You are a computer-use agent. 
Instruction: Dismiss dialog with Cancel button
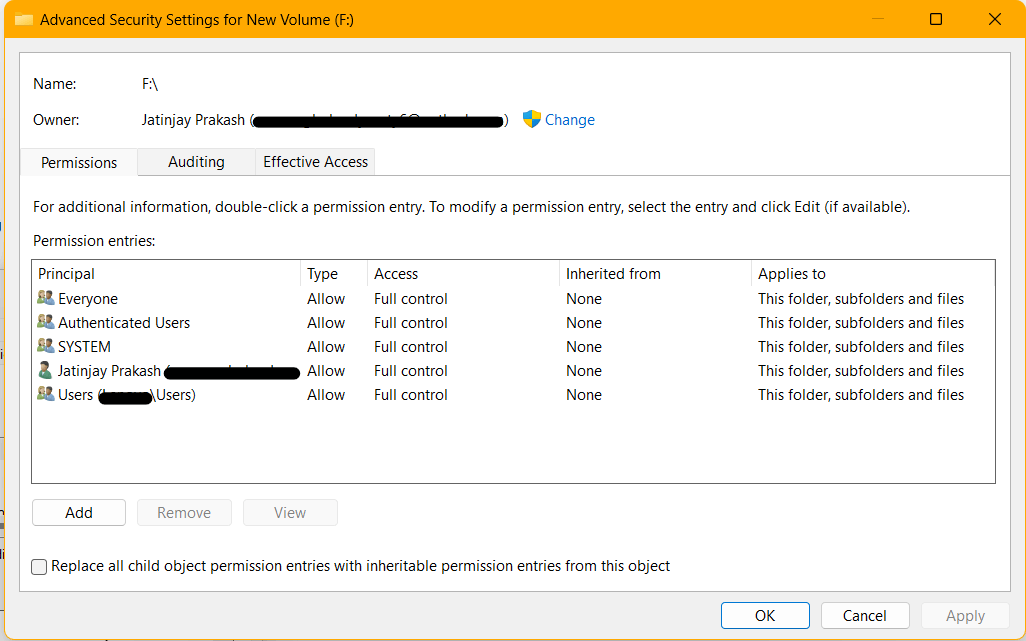coord(865,616)
